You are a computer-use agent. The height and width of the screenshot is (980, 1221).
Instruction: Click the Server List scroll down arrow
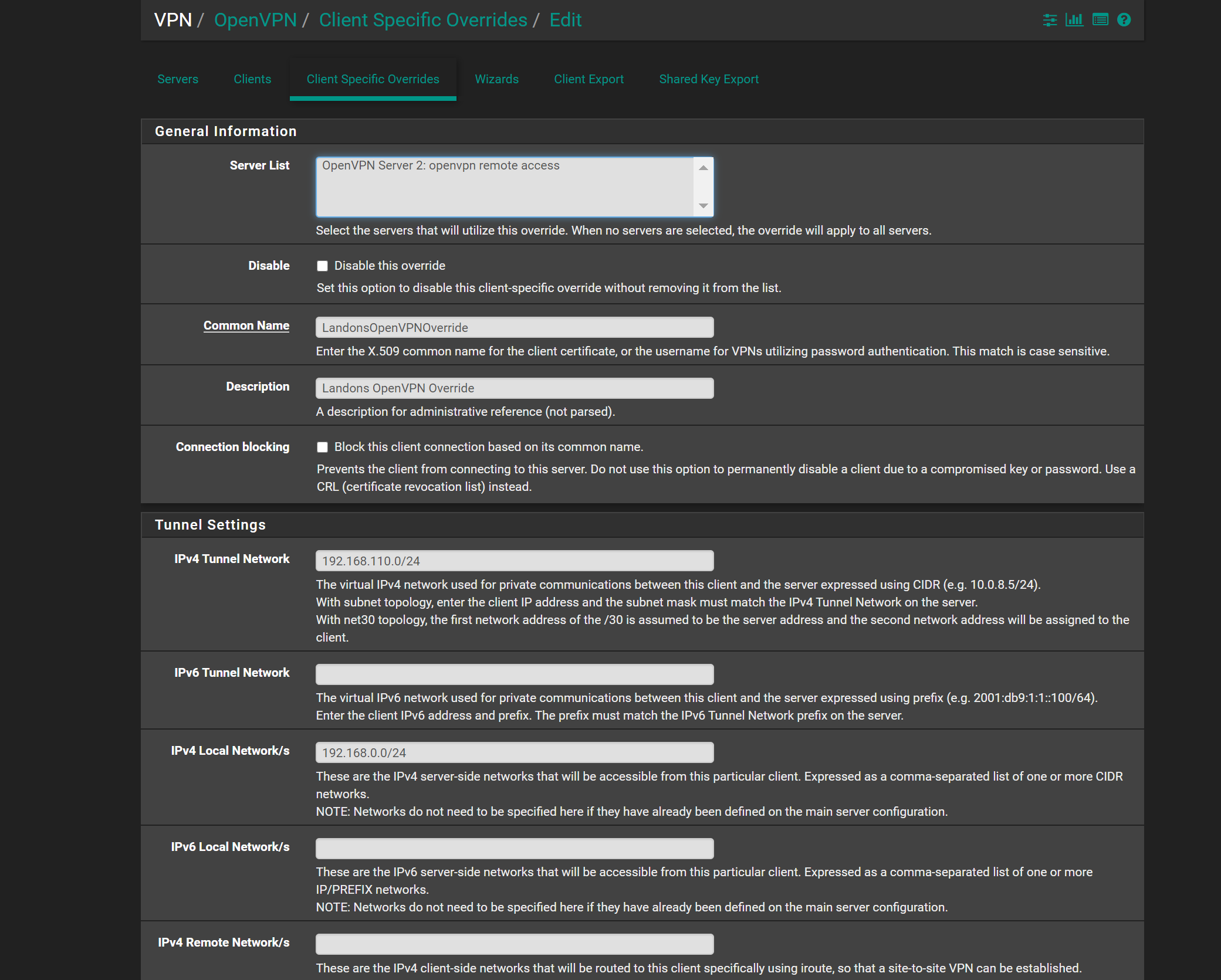click(x=703, y=206)
